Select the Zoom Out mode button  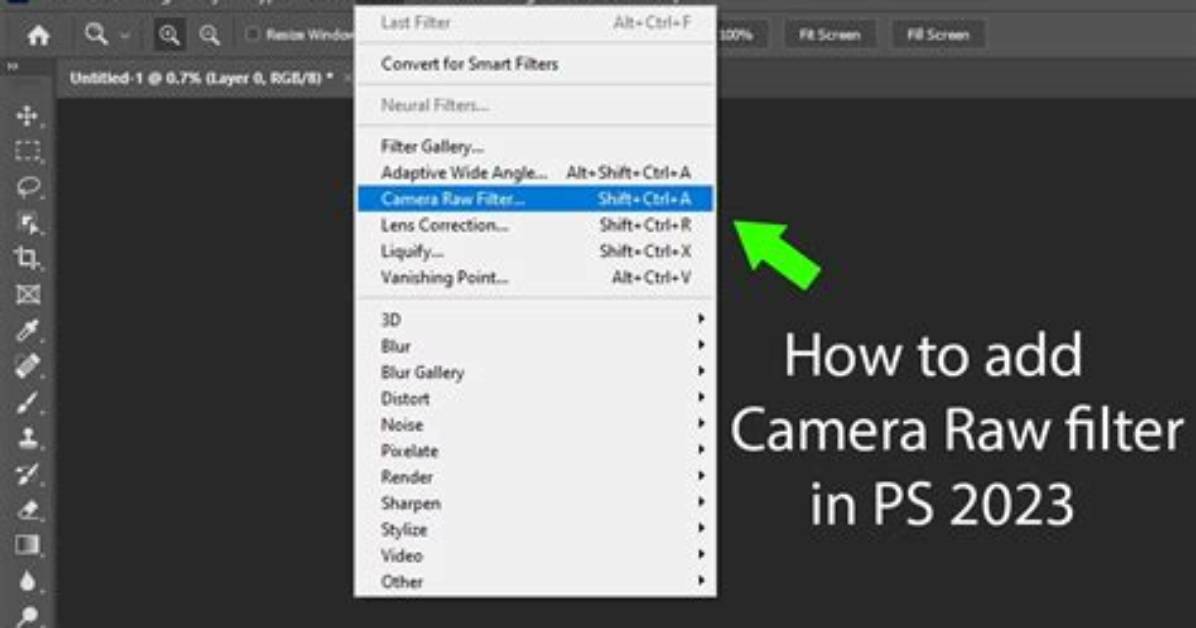click(209, 35)
